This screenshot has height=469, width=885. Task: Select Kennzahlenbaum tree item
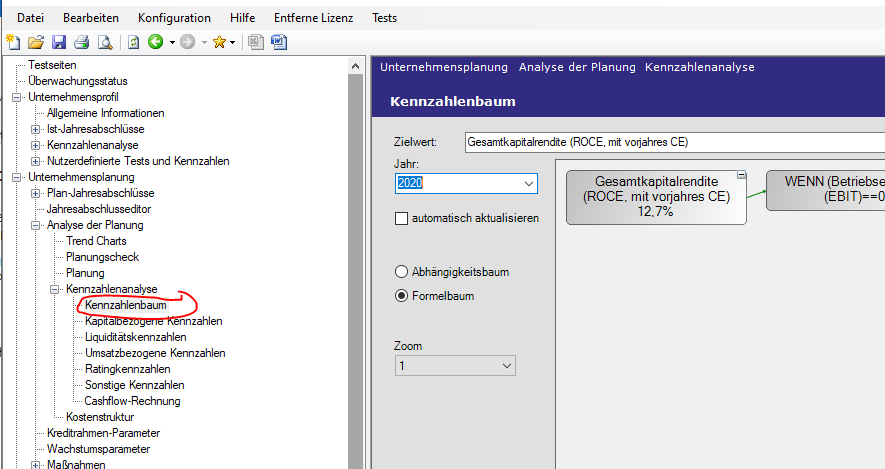[x=126, y=305]
